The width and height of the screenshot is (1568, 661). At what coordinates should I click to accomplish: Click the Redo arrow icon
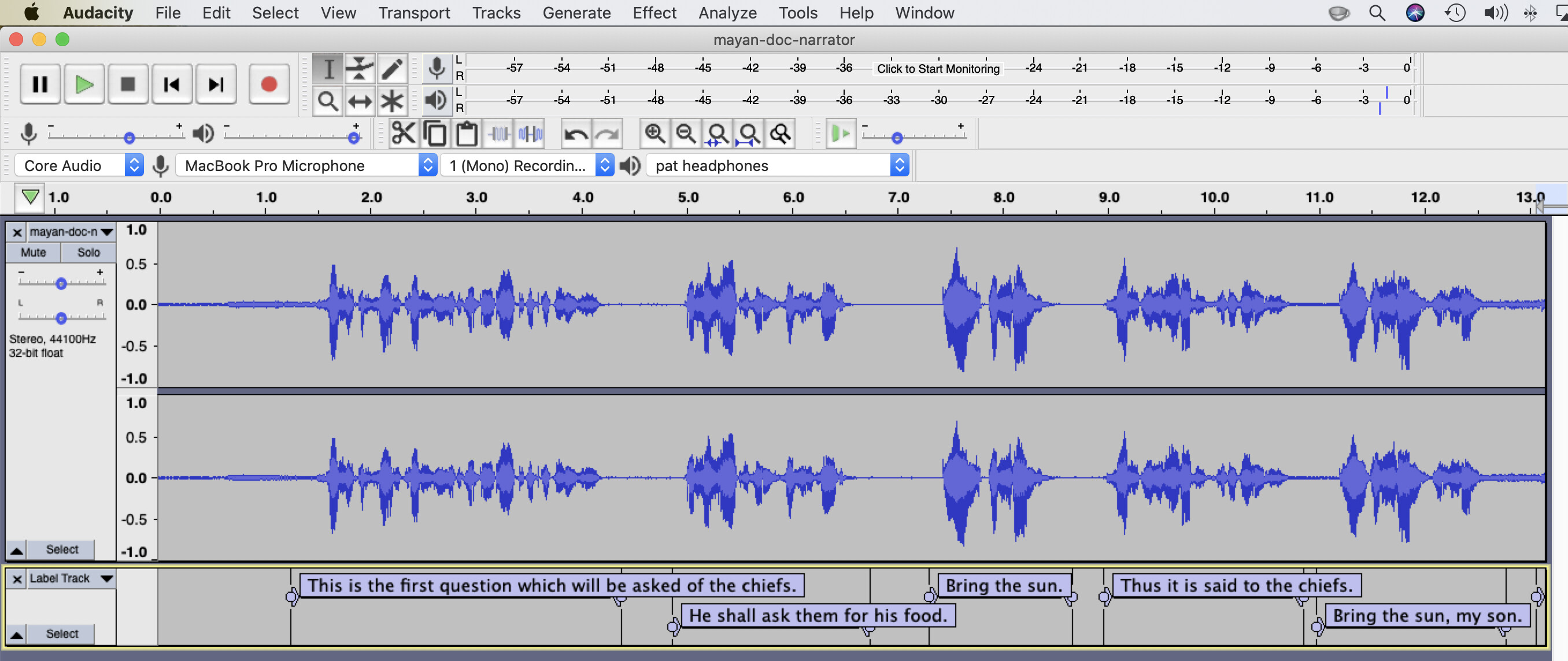pyautogui.click(x=608, y=134)
